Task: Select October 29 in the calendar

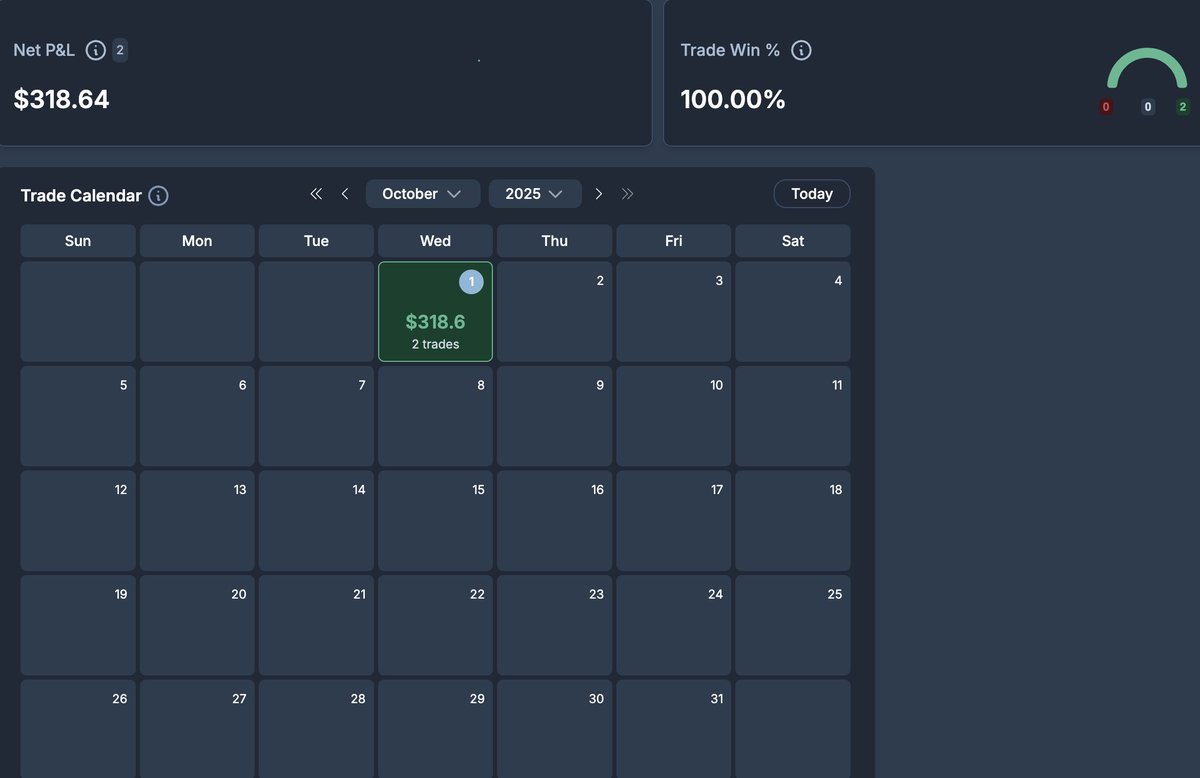Action: coord(435,729)
